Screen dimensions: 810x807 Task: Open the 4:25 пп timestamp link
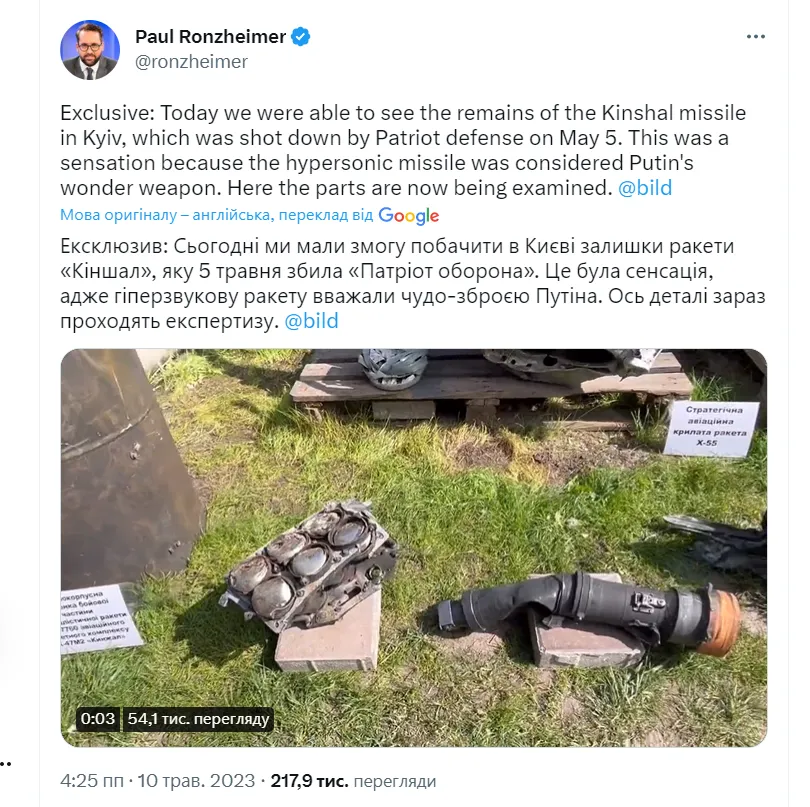(92, 781)
